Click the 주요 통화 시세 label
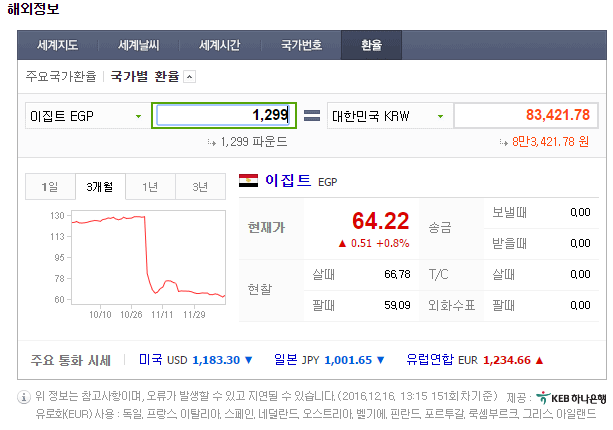 (71, 360)
